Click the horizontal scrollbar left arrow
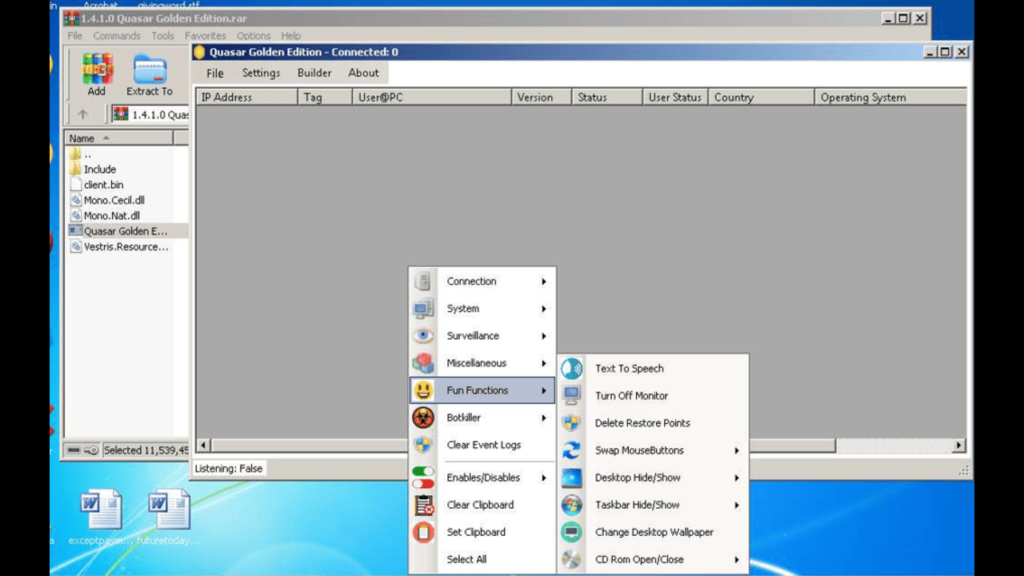Image resolution: width=1024 pixels, height=576 pixels. coord(204,445)
